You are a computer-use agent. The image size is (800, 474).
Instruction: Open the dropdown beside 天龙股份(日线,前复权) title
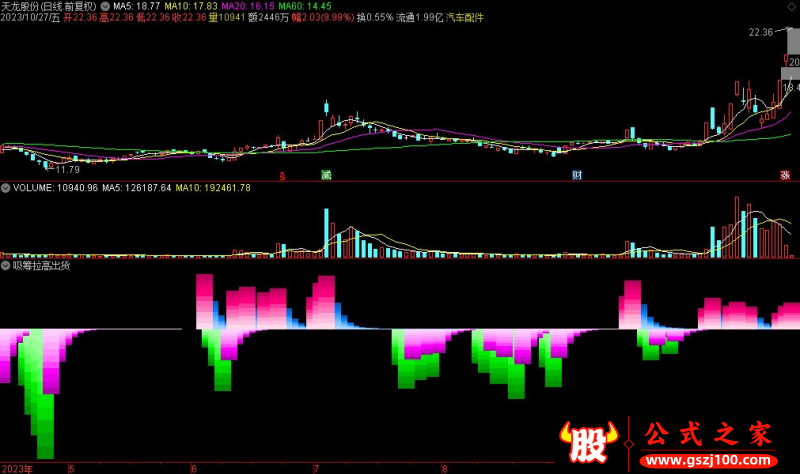105,7
